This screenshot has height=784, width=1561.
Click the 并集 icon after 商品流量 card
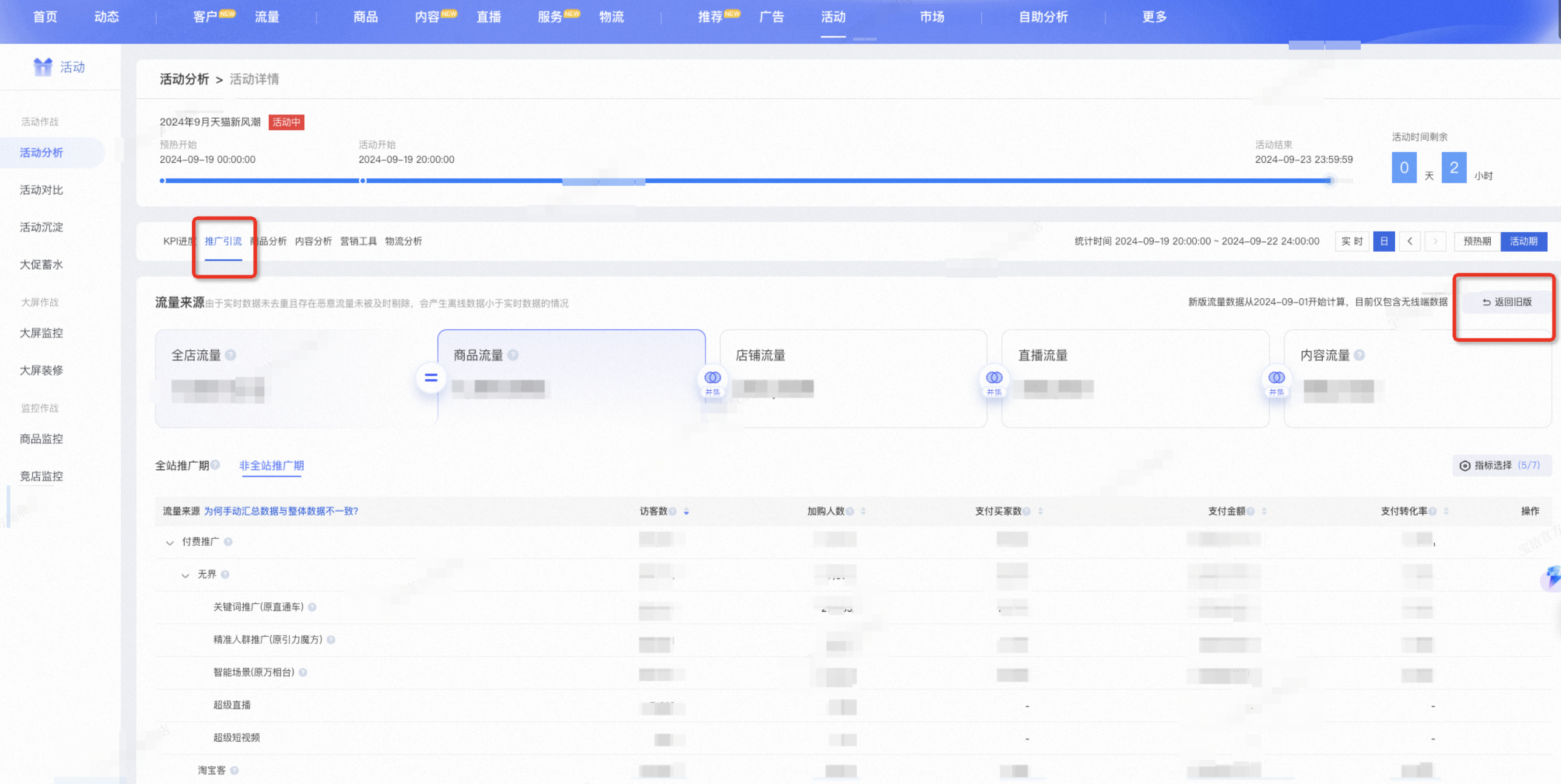click(713, 382)
